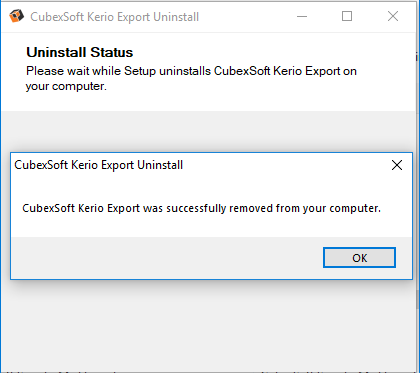Click blank white space above success message

210,188
